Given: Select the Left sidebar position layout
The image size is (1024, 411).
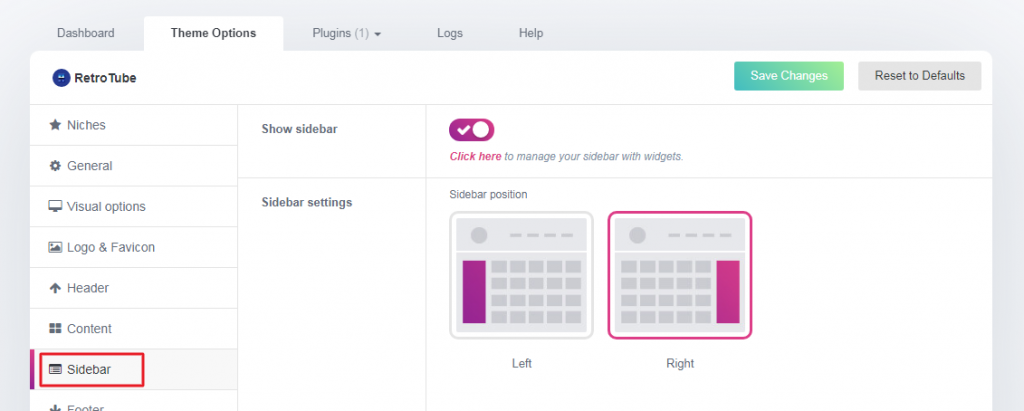Looking at the screenshot, I should click(521, 275).
